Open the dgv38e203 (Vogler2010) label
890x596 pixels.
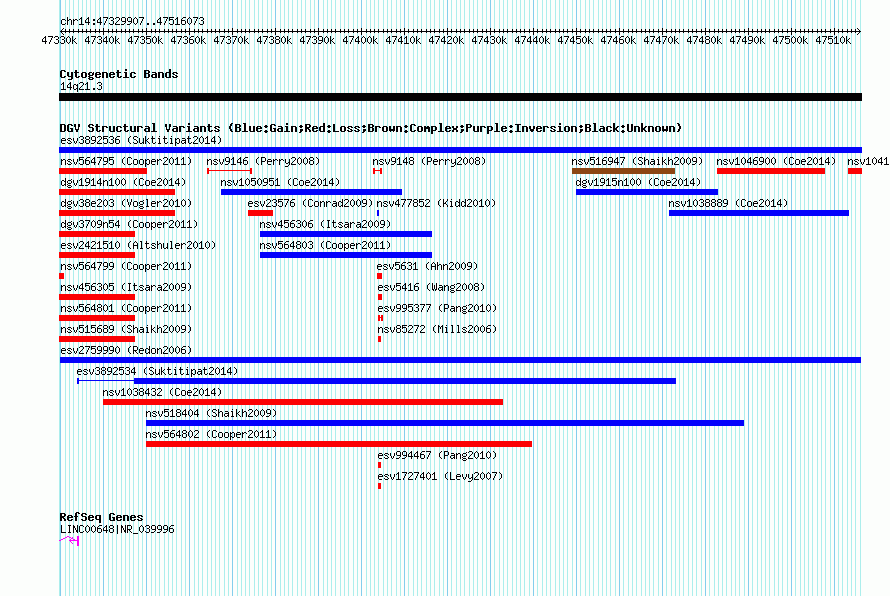tap(126, 203)
